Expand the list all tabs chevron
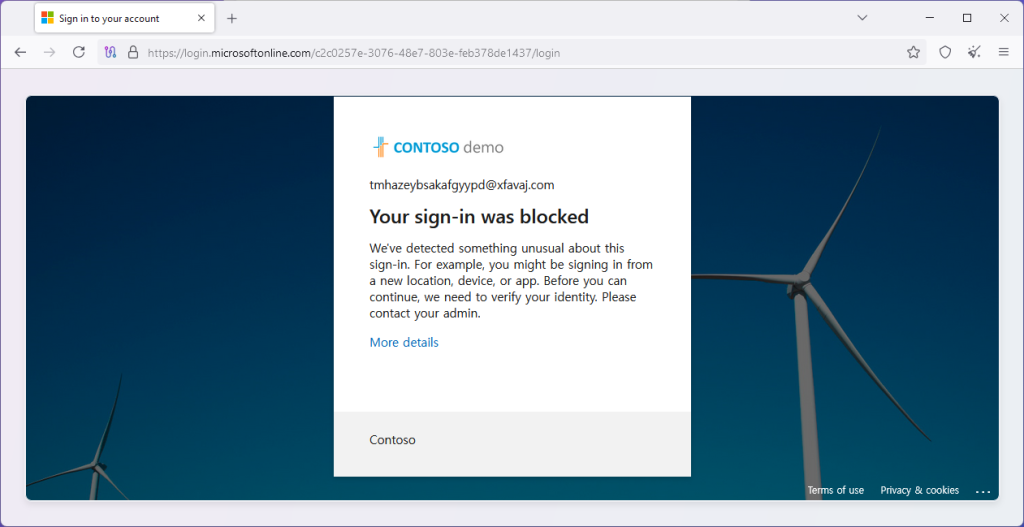This screenshot has height=527, width=1024. pyautogui.click(x=863, y=18)
